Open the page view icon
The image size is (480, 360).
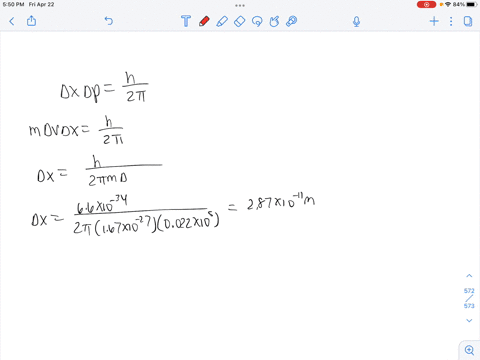click(468, 21)
